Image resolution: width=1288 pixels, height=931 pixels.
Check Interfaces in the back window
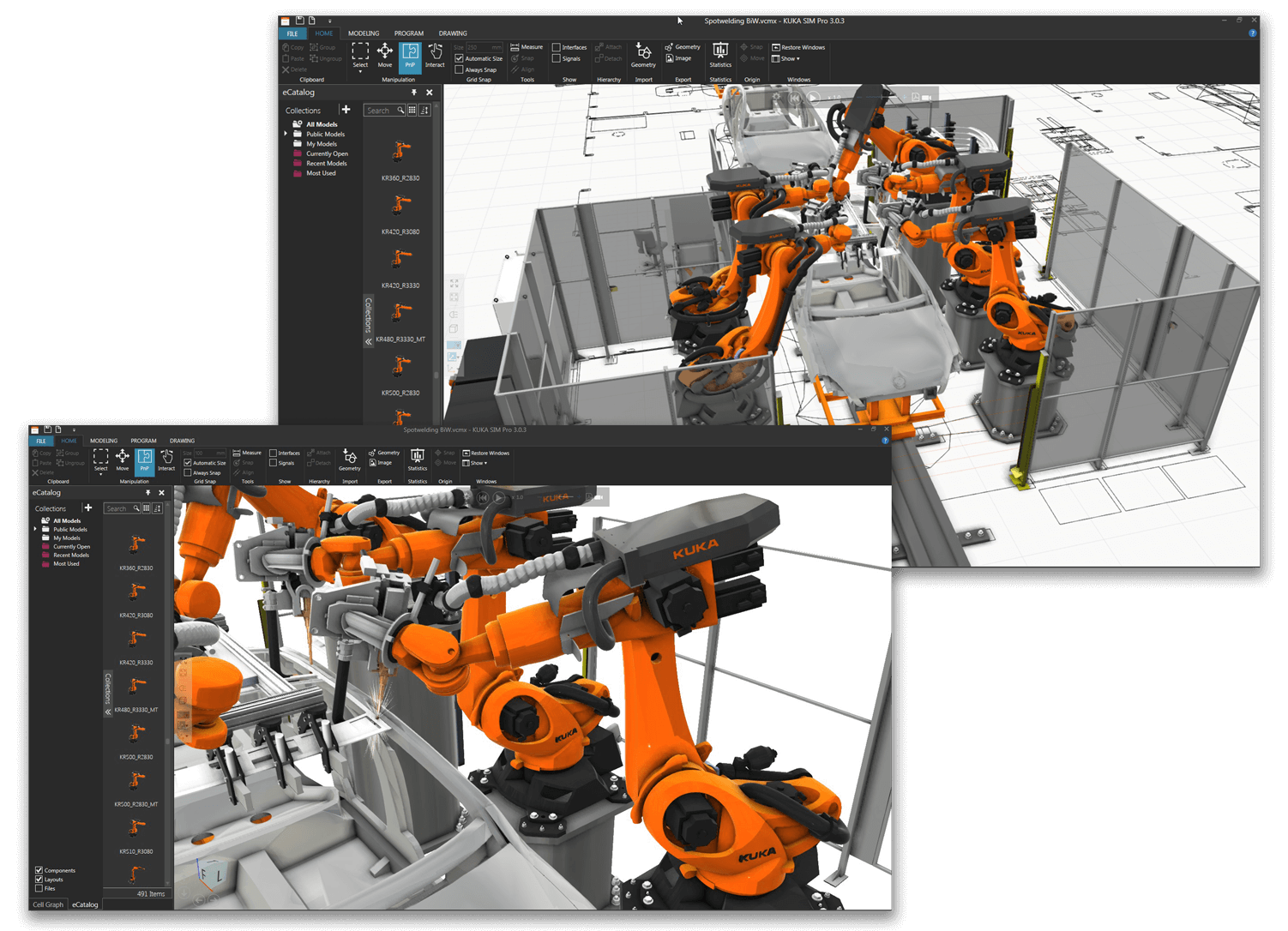(x=557, y=47)
